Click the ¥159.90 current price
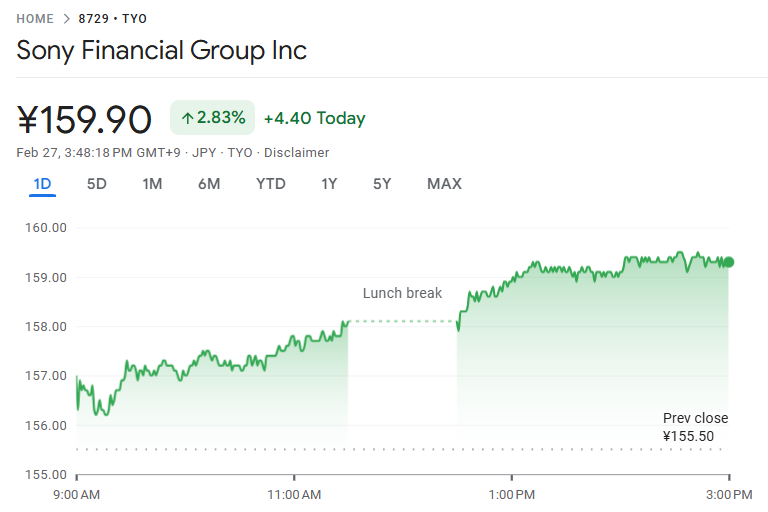768x512 pixels. pos(85,120)
